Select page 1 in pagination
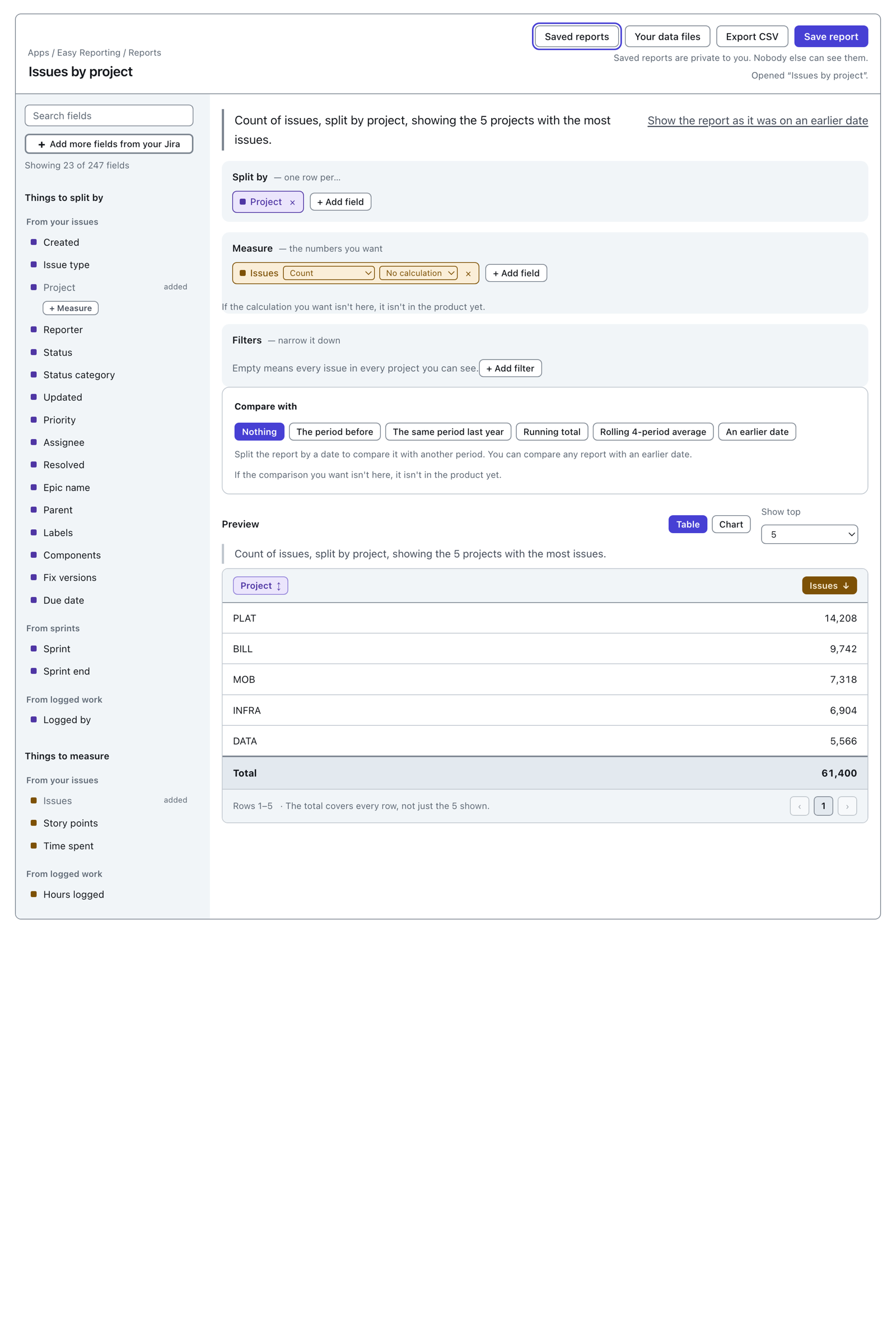The image size is (896, 1344). 823,806
